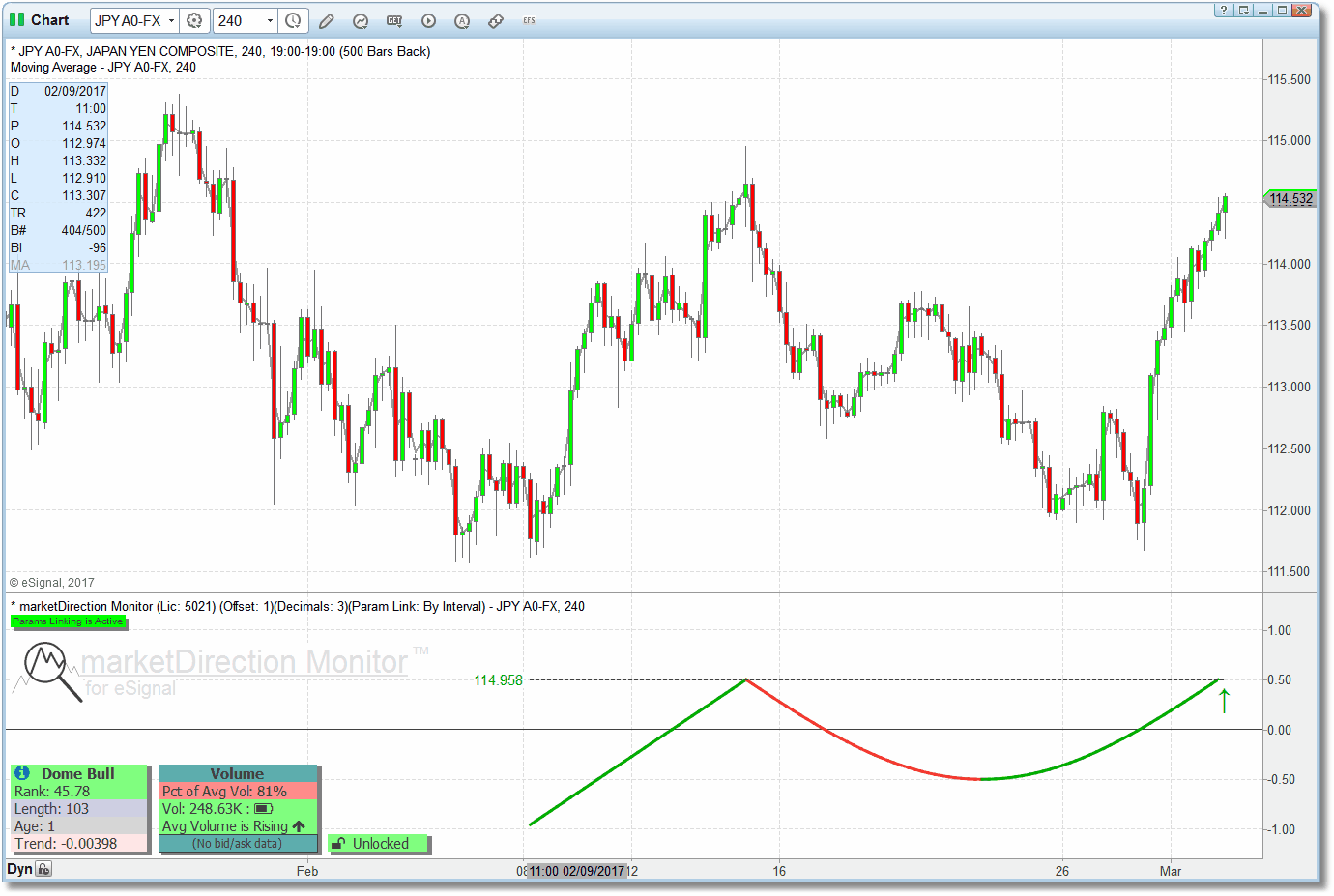Click the marketDirection Monitor study title

[x=297, y=606]
